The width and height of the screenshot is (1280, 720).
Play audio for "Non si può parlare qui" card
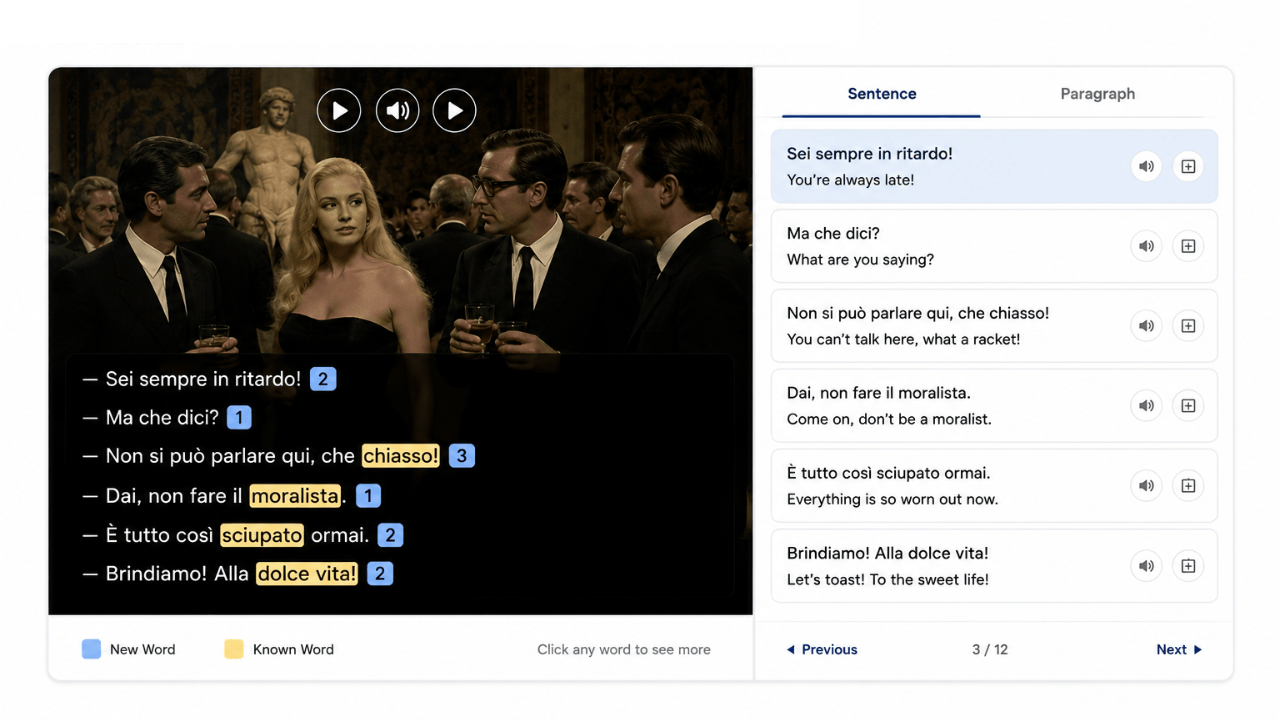1146,326
